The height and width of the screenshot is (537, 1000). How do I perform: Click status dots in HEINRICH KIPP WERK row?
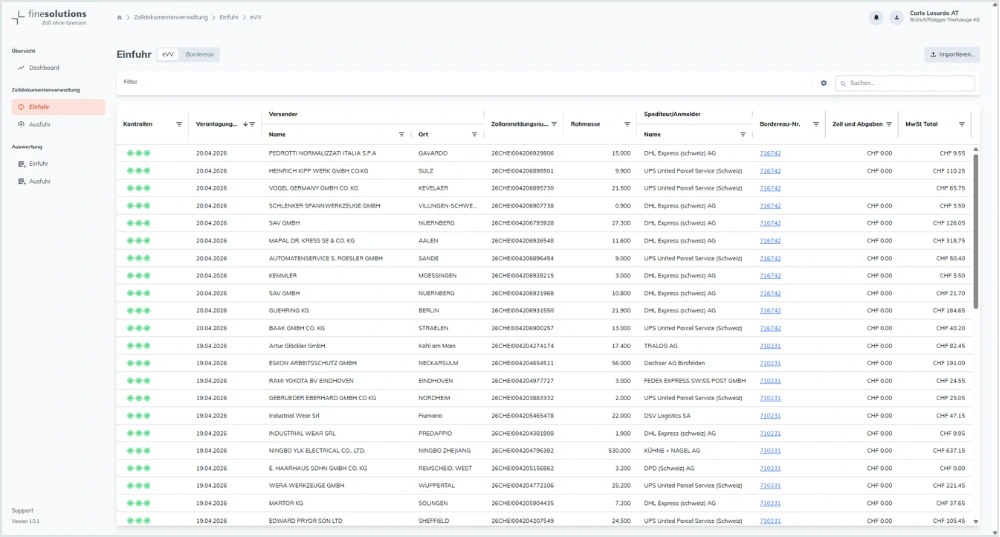point(138,171)
